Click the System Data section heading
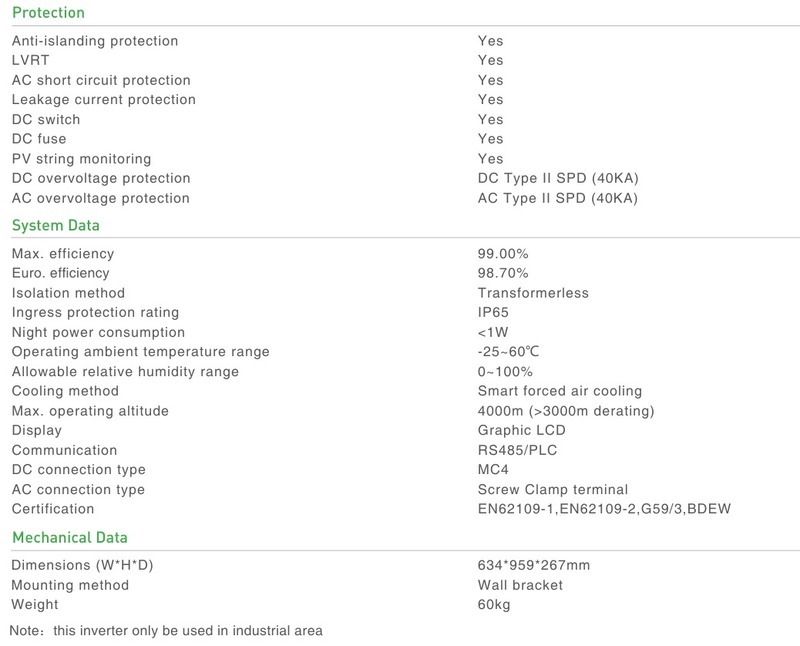This screenshot has height=646, width=800. tap(55, 225)
